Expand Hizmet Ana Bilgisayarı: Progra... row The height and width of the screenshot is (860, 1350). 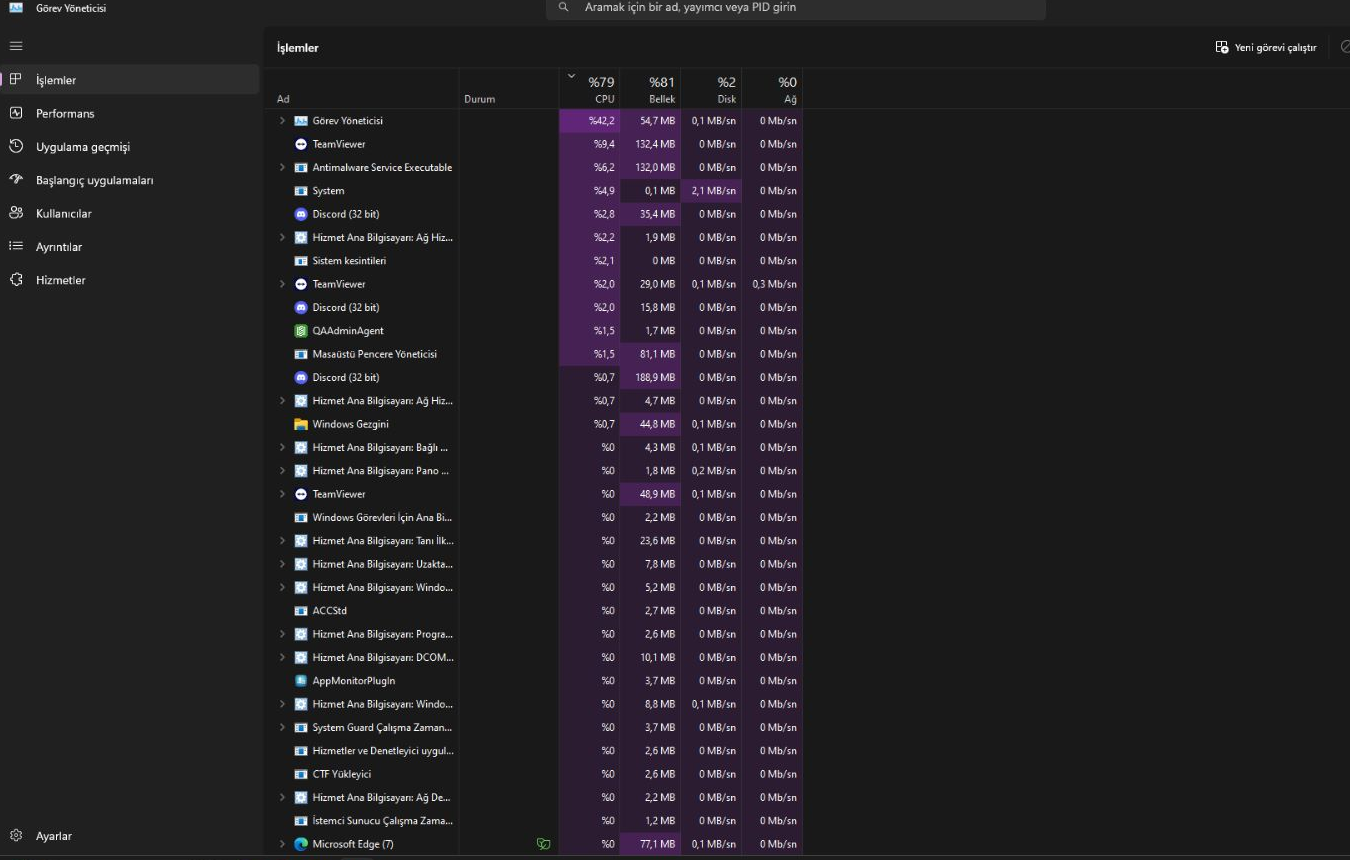(x=282, y=634)
